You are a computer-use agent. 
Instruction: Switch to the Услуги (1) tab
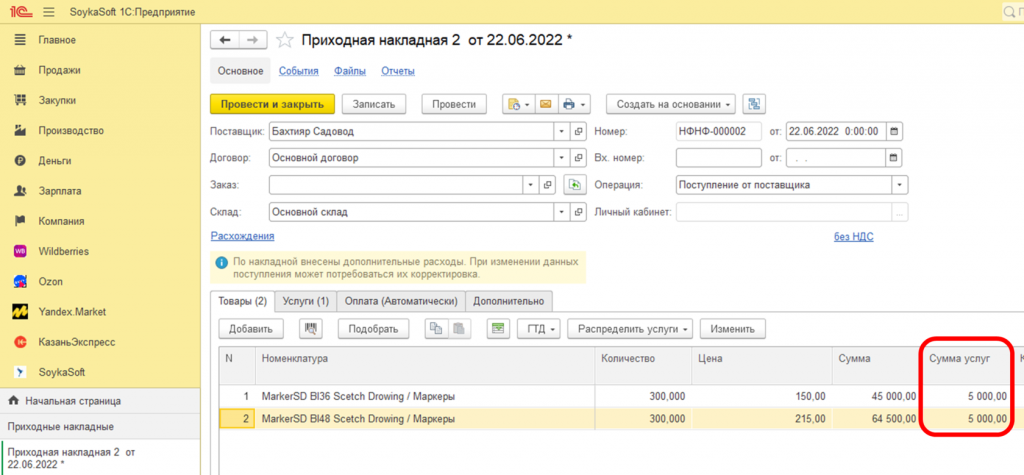(308, 300)
